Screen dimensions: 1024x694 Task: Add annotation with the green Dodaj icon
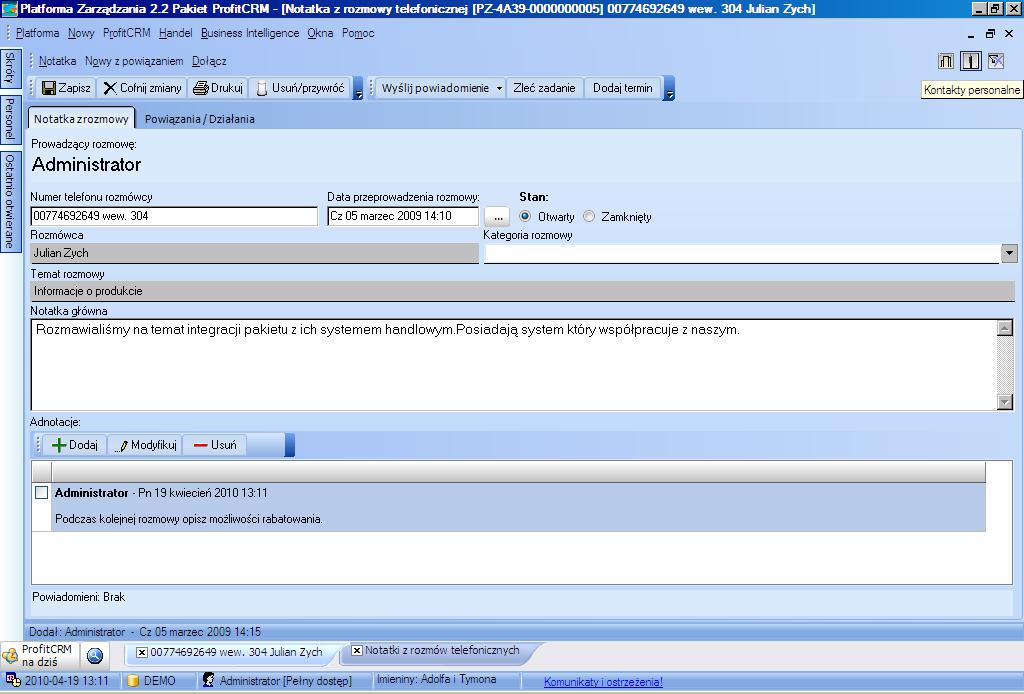point(59,445)
